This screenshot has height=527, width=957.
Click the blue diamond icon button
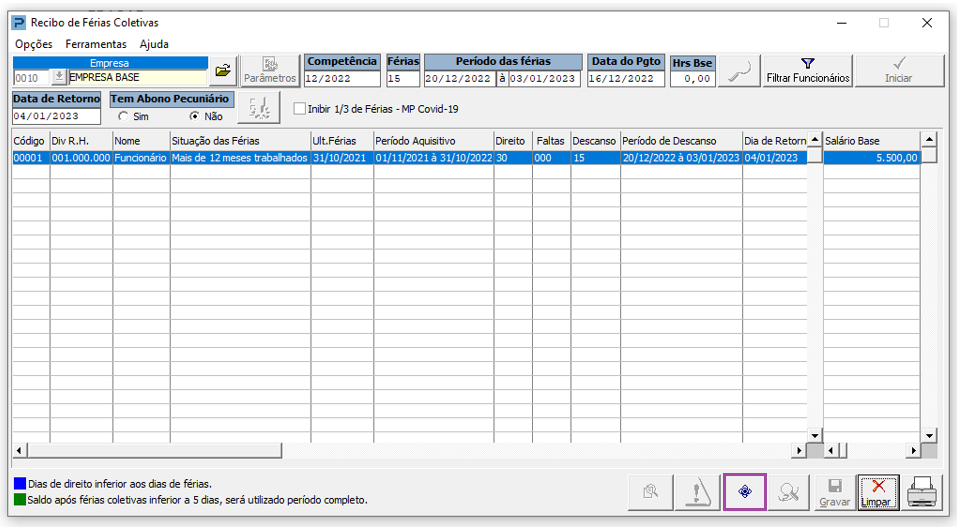745,491
